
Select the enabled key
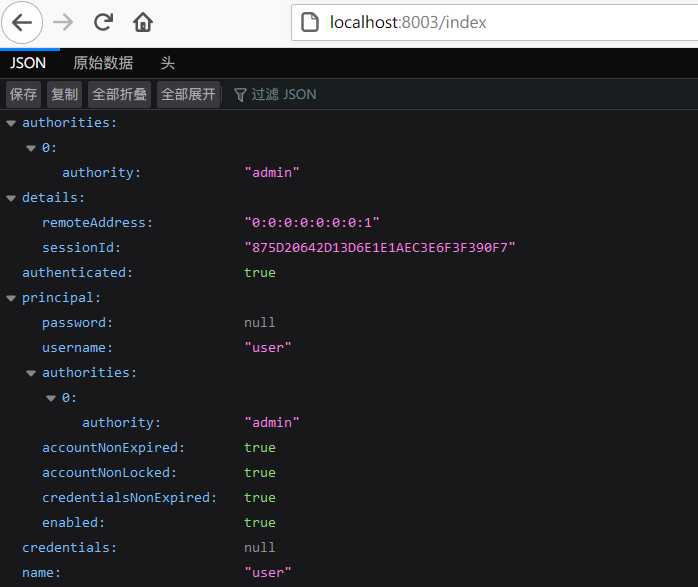73,522
